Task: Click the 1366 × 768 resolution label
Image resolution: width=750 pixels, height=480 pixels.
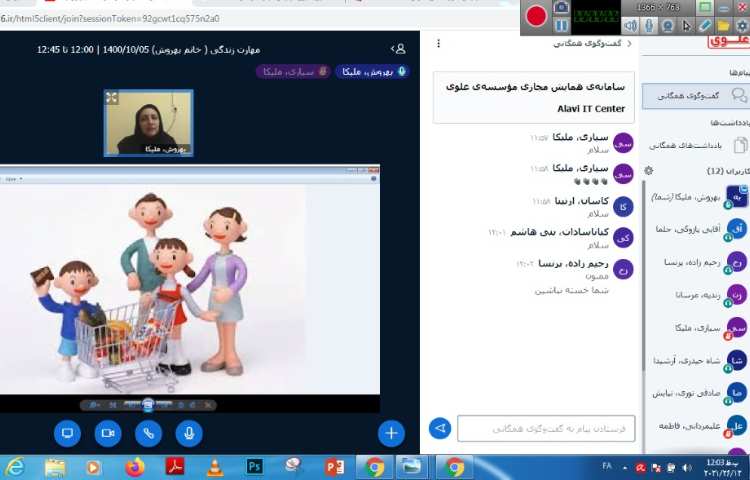Action: coord(659,7)
